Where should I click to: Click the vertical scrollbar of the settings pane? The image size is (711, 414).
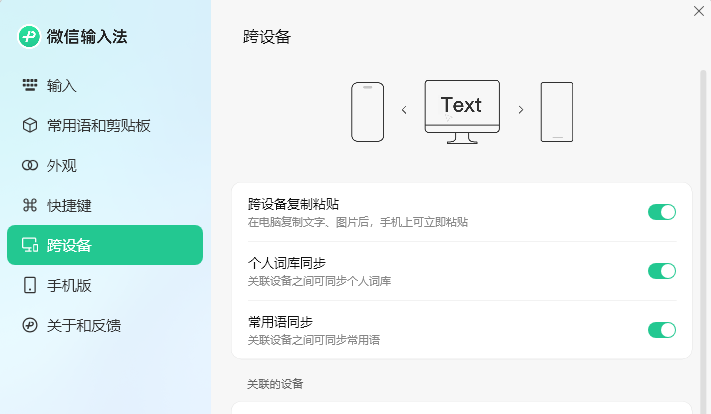coord(703,240)
